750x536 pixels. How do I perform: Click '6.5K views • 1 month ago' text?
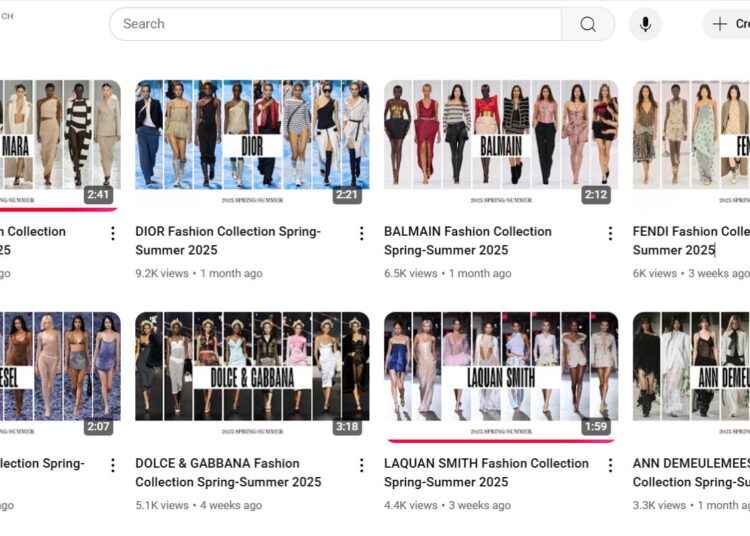448,273
